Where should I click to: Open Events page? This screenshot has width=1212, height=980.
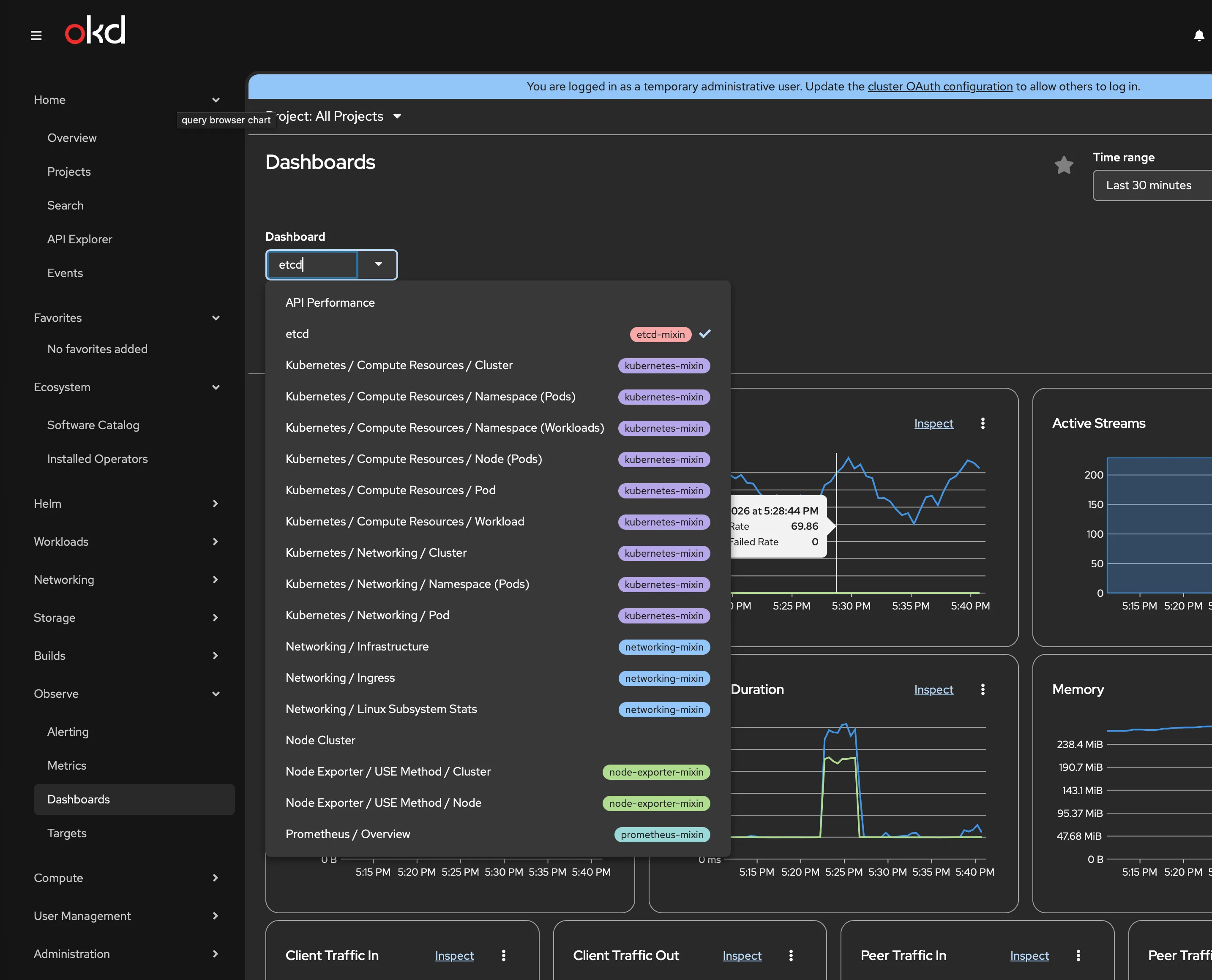[134, 273]
